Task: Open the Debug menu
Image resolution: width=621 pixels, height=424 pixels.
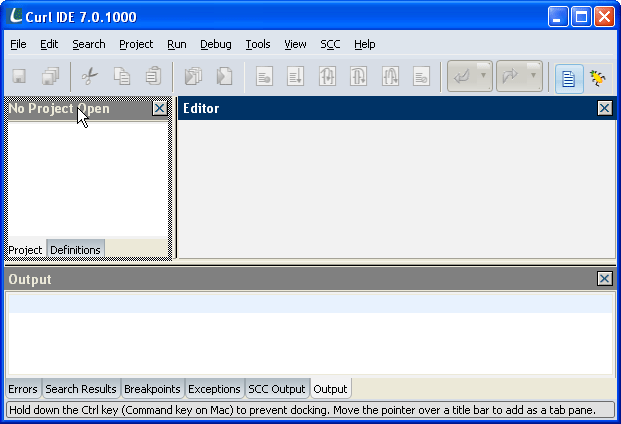Action: pos(215,44)
